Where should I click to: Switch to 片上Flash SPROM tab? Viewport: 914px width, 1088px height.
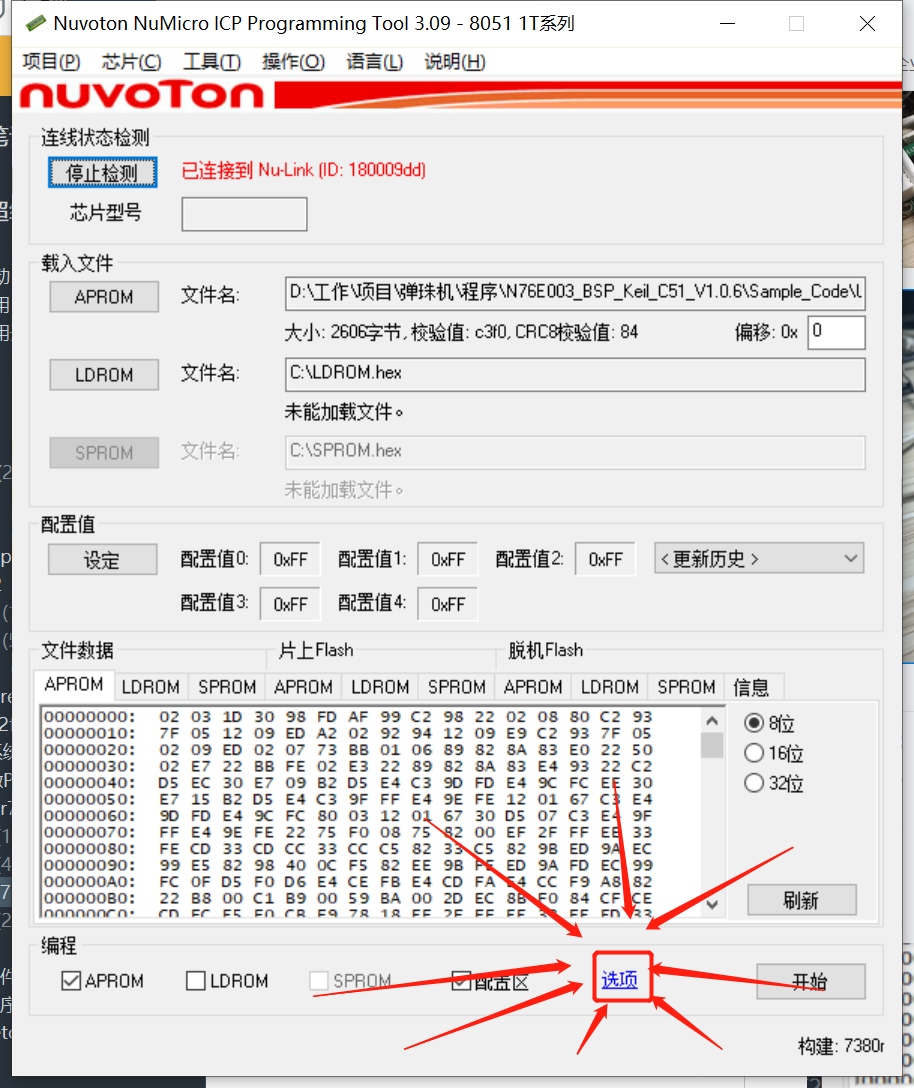click(x=457, y=687)
